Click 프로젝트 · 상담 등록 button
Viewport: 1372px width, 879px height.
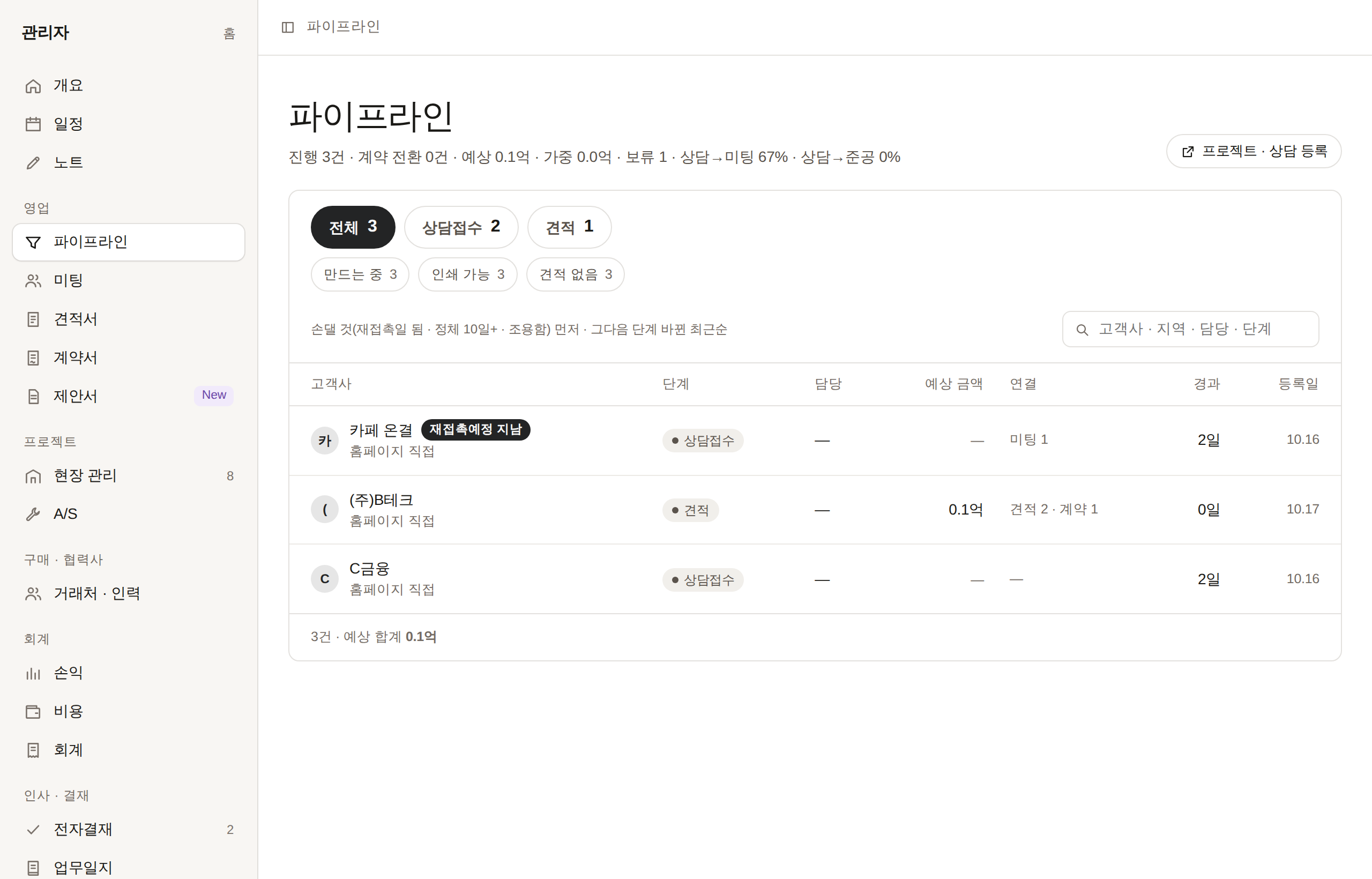1254,151
